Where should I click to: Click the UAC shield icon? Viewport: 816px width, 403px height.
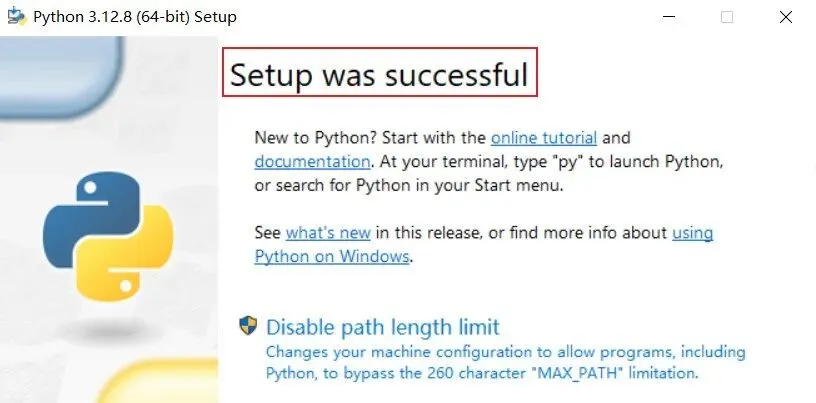(248, 326)
